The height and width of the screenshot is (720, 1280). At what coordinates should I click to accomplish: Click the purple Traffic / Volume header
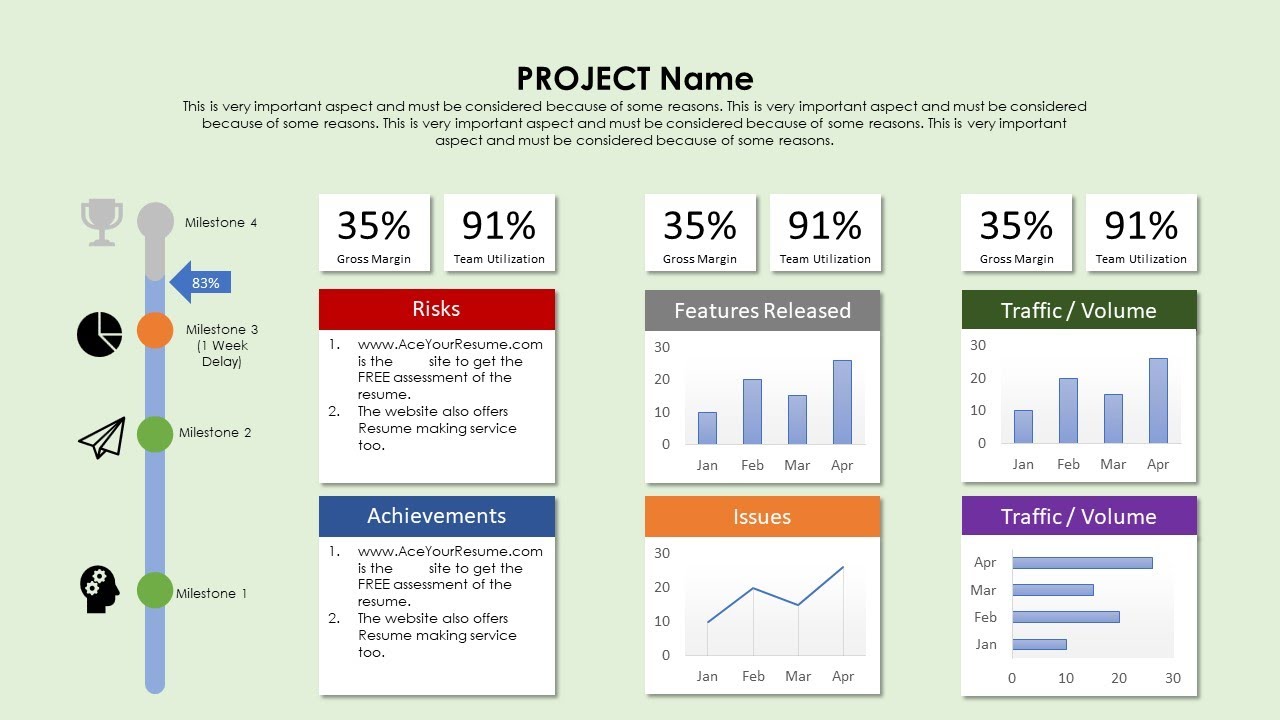(1079, 517)
